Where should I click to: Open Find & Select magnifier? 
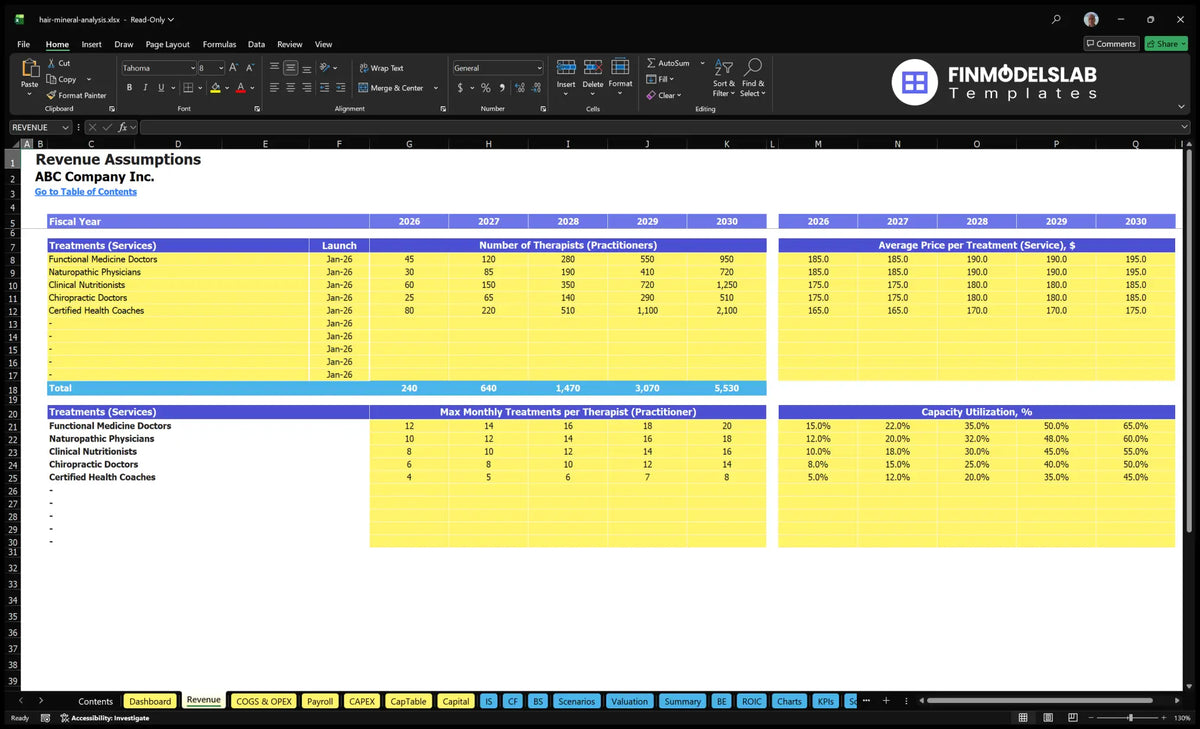[753, 67]
